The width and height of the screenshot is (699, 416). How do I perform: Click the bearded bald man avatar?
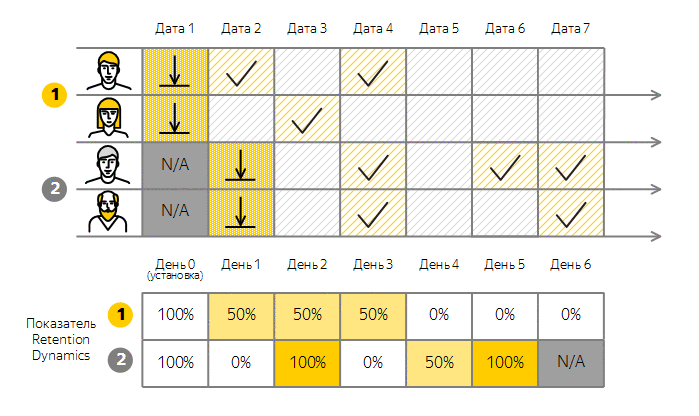108,212
